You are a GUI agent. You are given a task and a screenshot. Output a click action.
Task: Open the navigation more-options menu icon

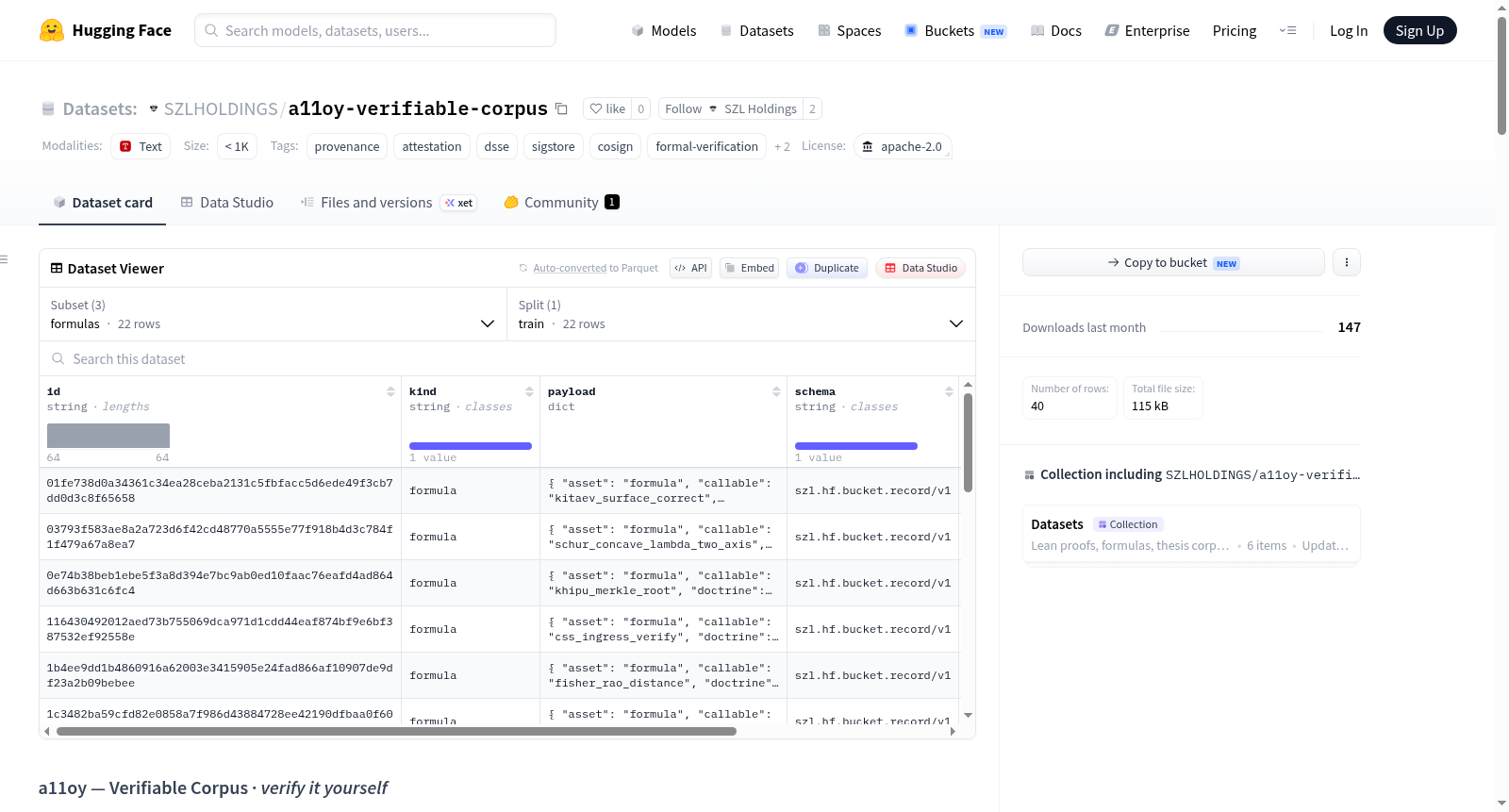pos(1287,30)
